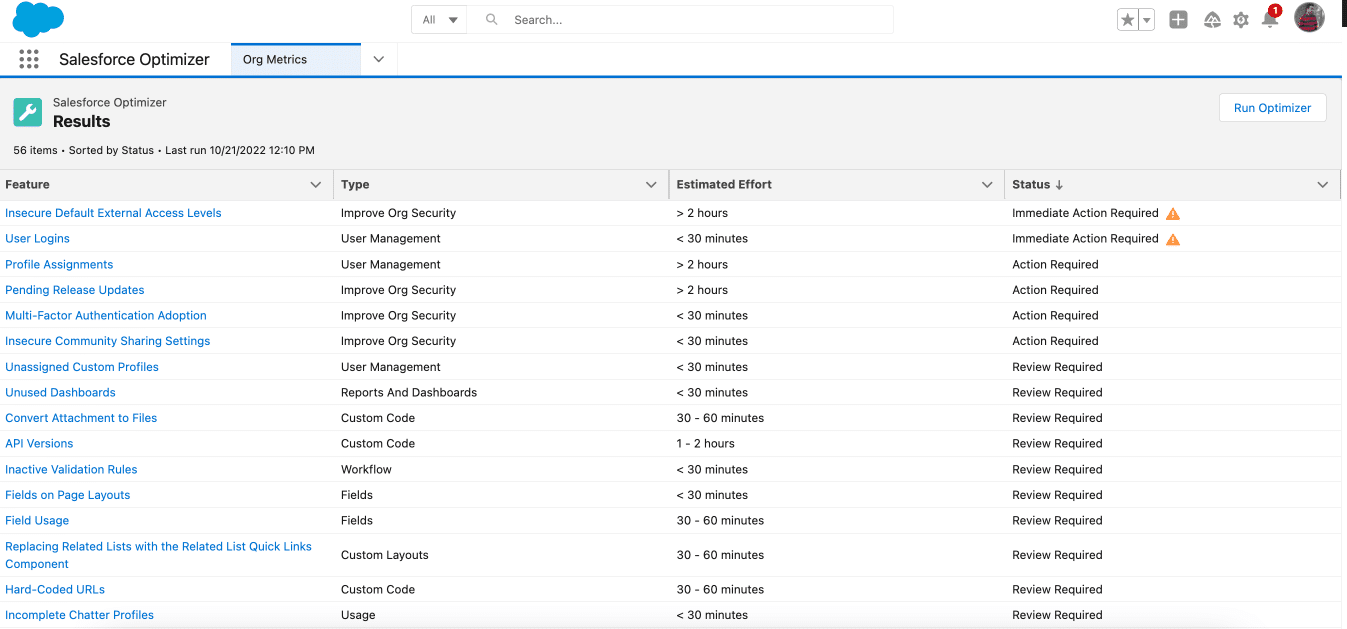The height and width of the screenshot is (629, 1347).
Task: Open the Trailhead guidance icon
Action: coord(1212,20)
